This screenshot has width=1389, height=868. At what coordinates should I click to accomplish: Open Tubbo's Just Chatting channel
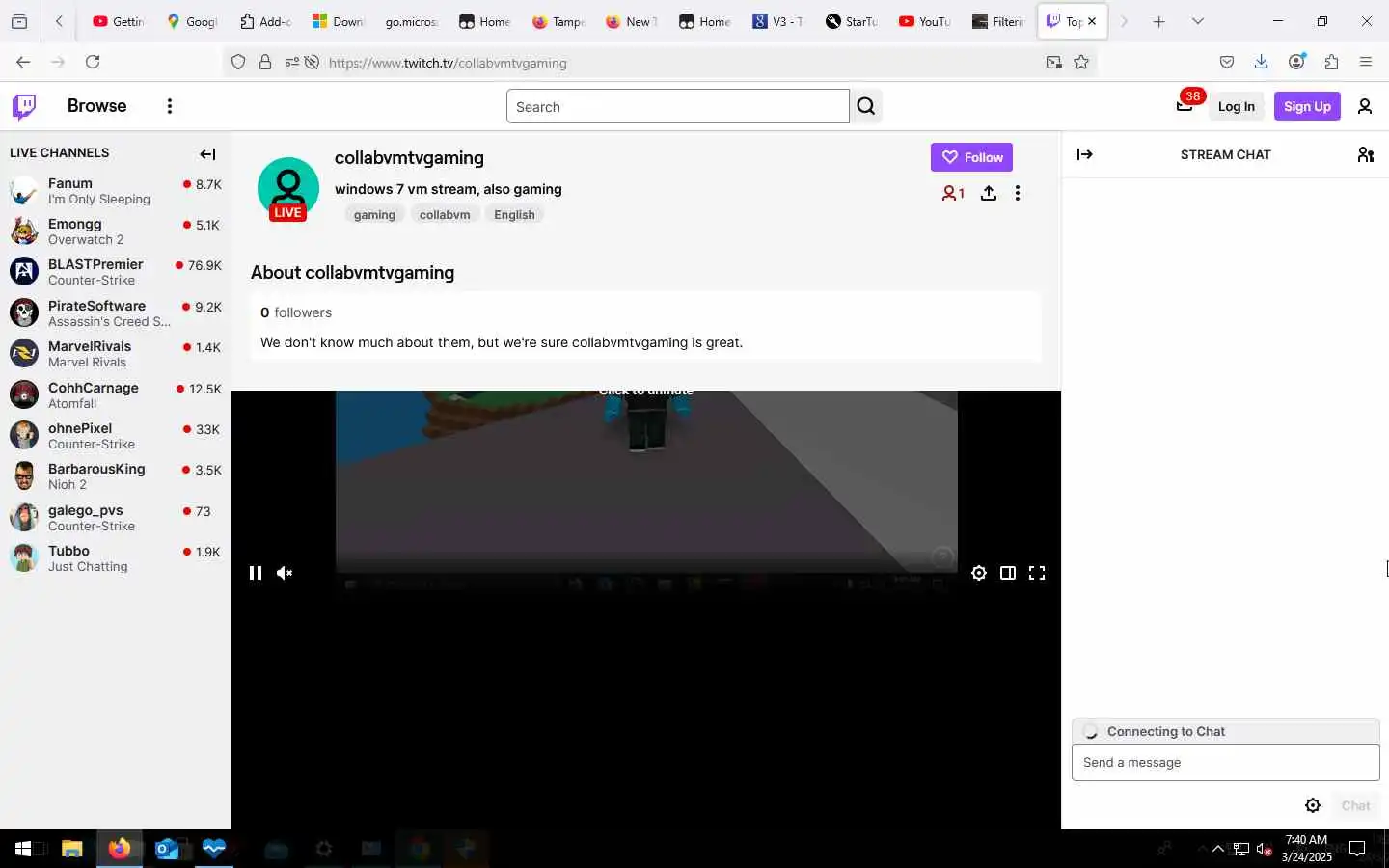(x=116, y=558)
